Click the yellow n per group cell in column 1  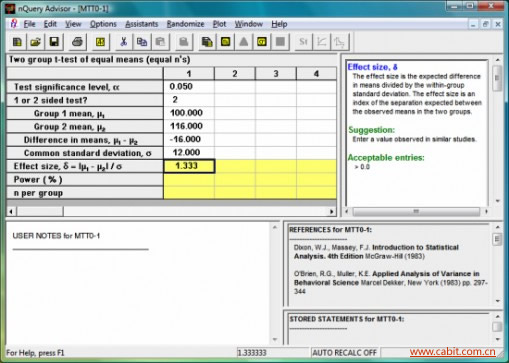(x=189, y=193)
